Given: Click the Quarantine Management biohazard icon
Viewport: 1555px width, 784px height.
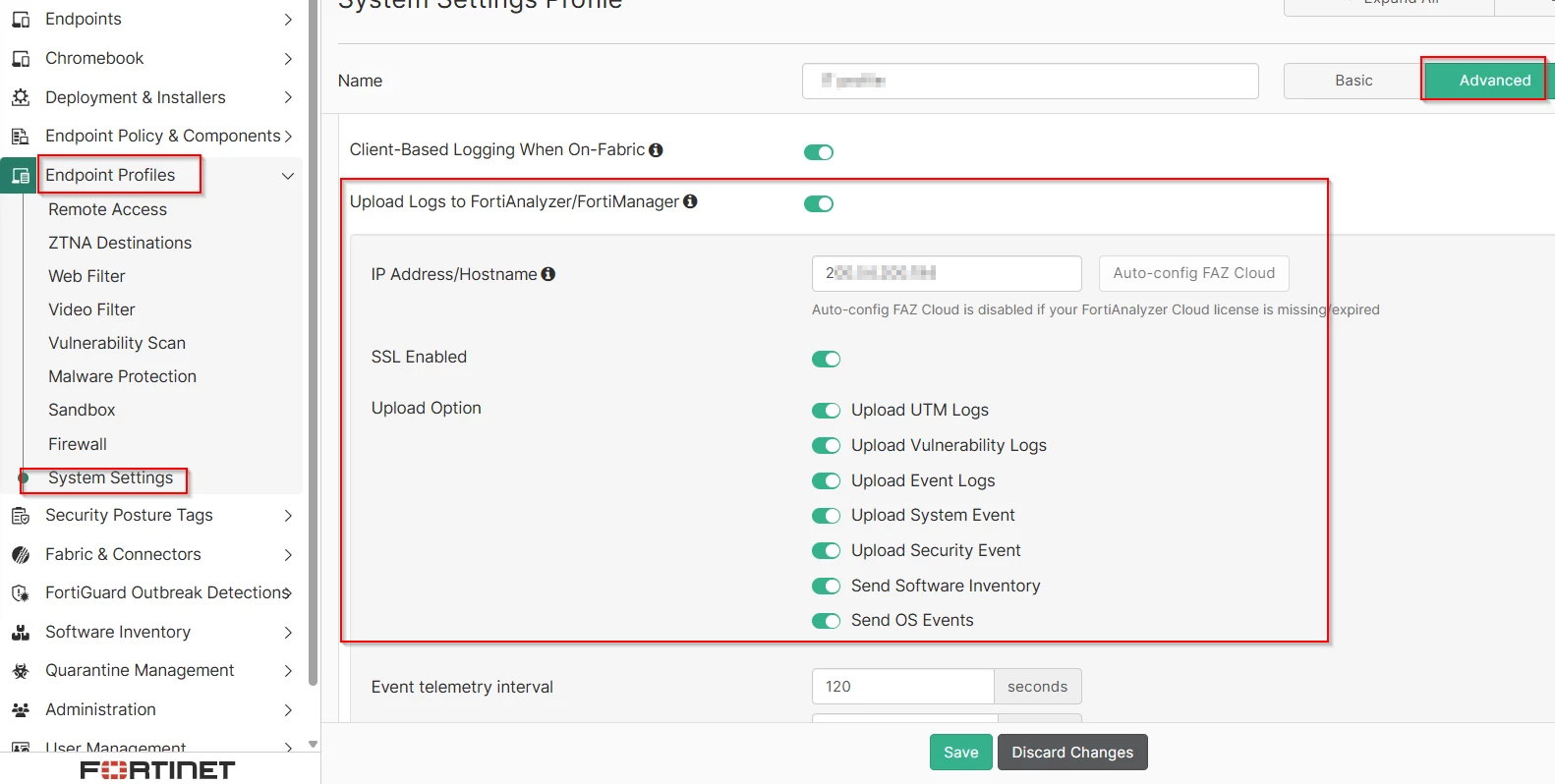Looking at the screenshot, I should click(x=21, y=671).
